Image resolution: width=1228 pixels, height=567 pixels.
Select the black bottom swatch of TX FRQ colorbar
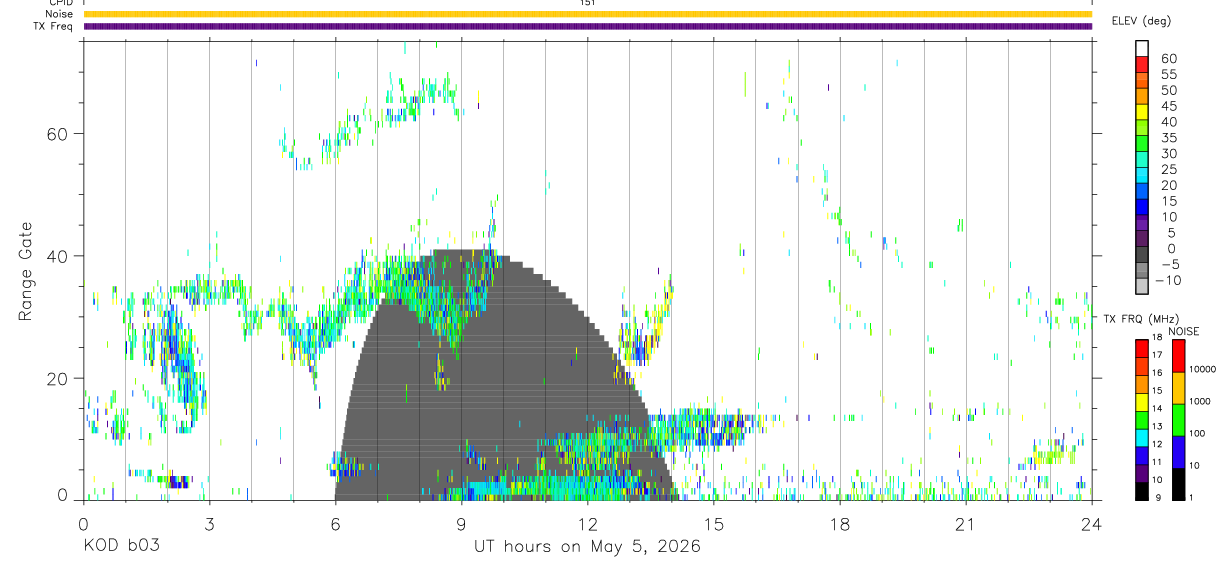[1142, 492]
